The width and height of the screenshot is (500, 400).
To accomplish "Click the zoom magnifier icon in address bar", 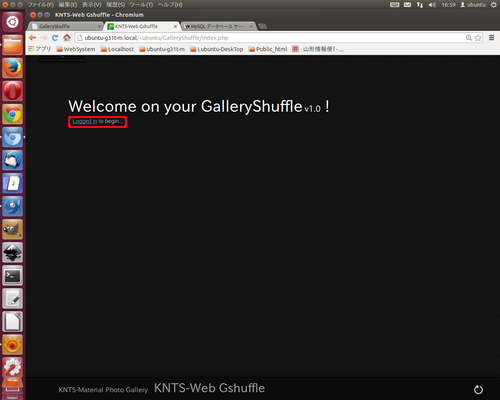I will tap(469, 38).
